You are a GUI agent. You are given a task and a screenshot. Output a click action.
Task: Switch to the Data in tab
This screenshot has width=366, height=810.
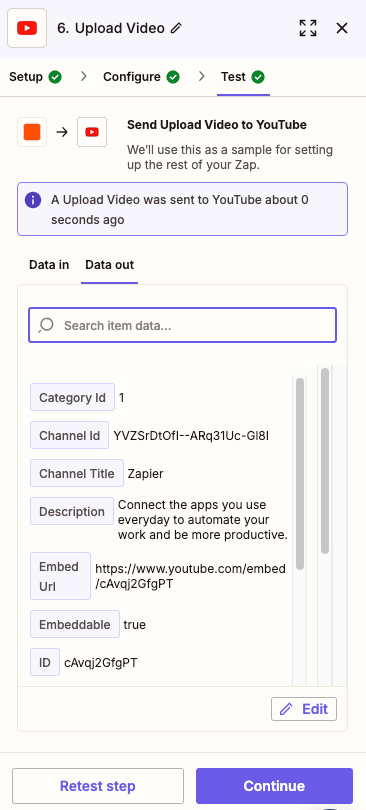(x=49, y=265)
